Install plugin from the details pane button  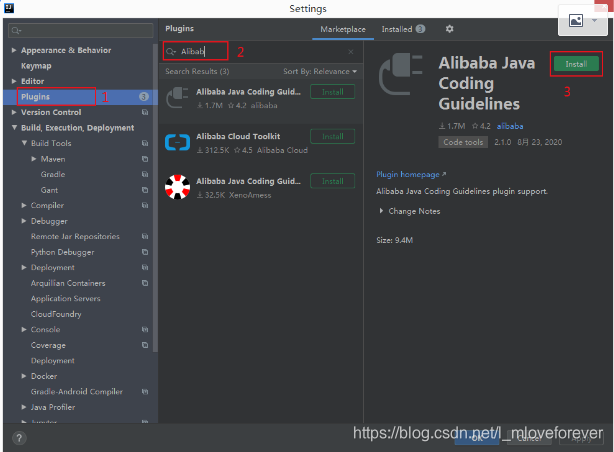point(576,64)
